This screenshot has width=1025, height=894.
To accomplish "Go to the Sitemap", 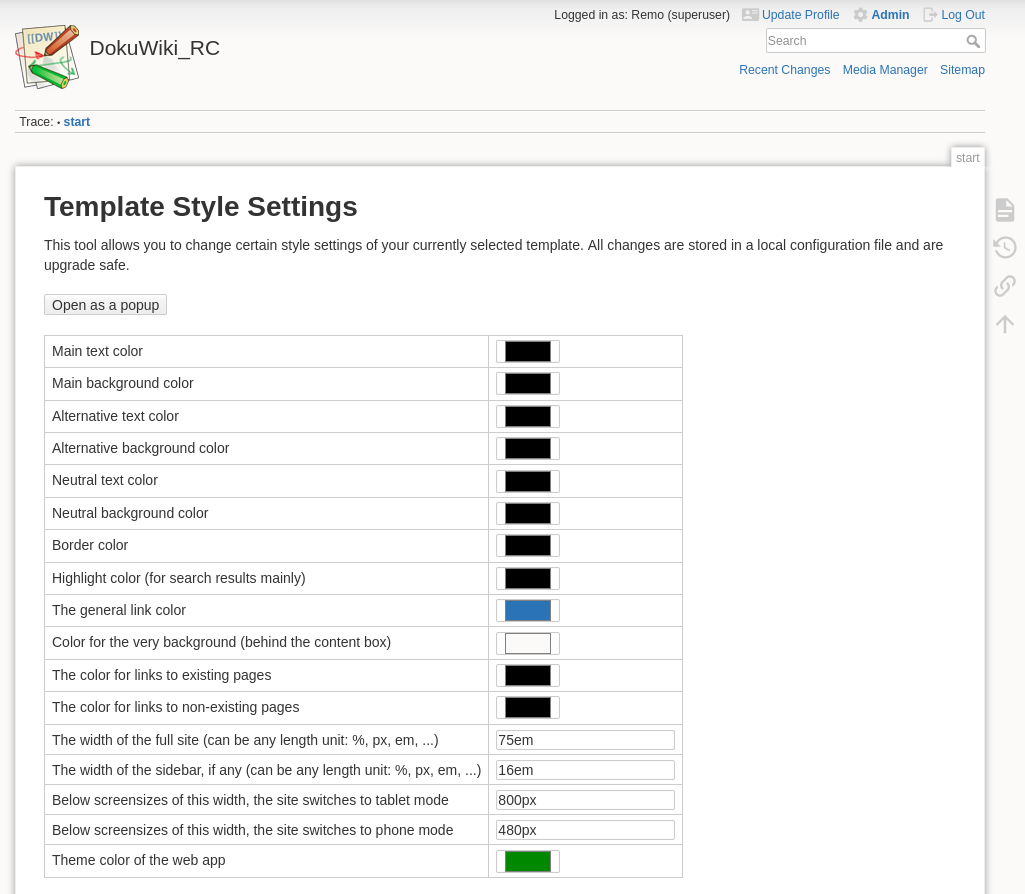I will click(x=962, y=70).
